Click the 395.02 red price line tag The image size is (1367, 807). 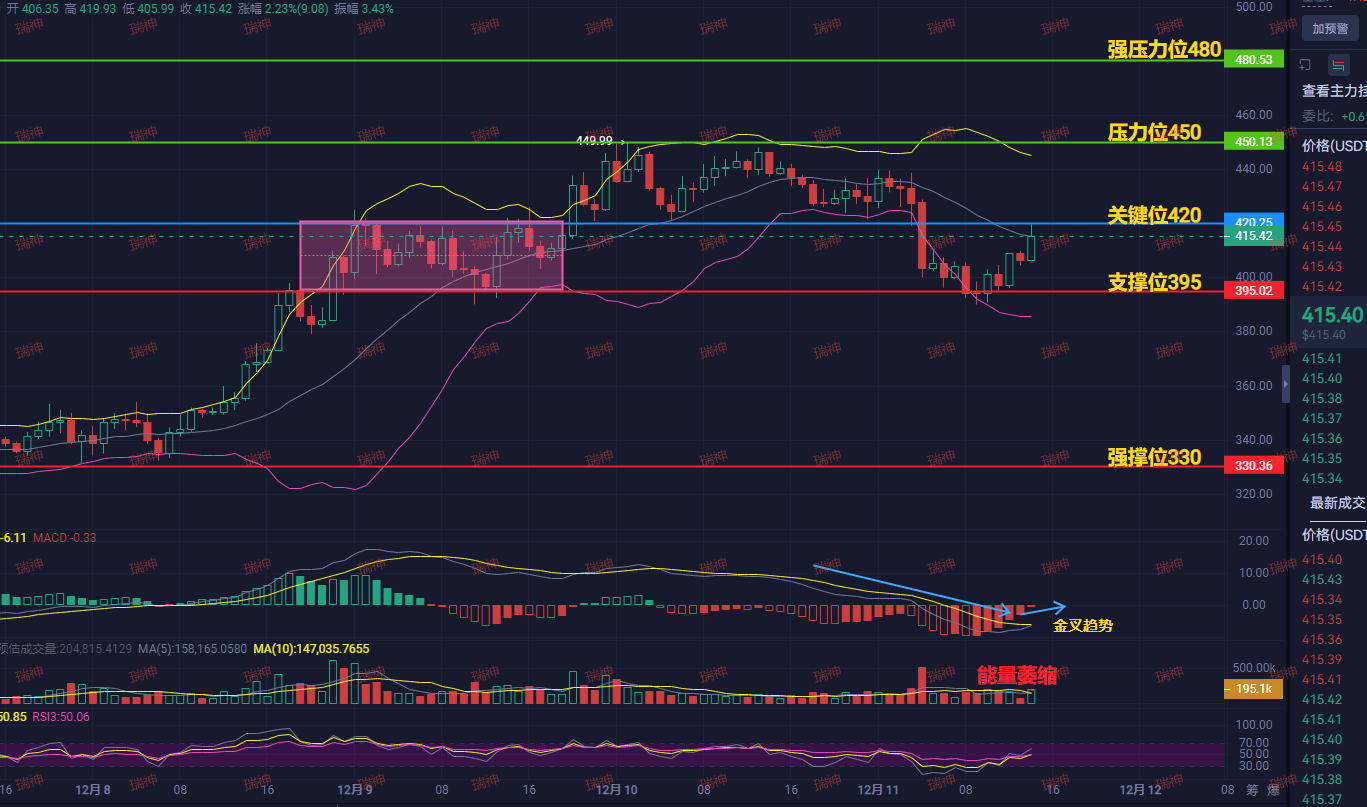pos(1253,290)
